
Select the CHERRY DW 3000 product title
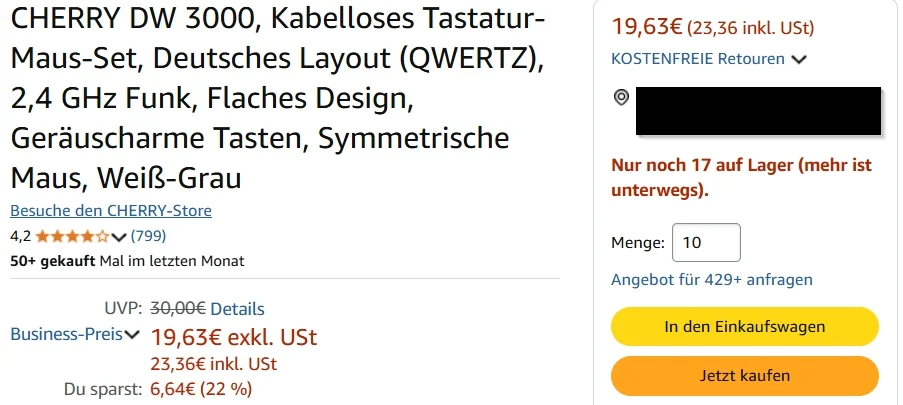click(278, 99)
